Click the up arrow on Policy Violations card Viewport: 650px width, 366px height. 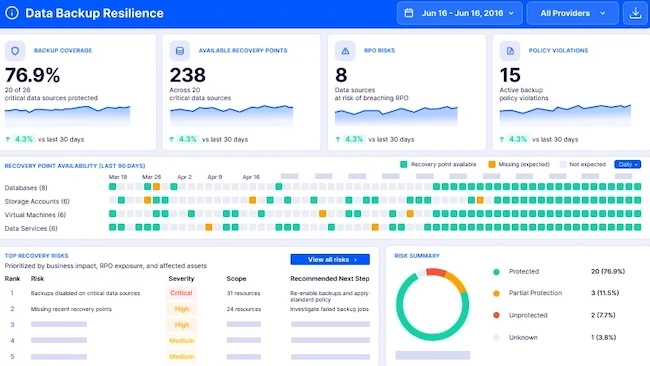[x=502, y=139]
